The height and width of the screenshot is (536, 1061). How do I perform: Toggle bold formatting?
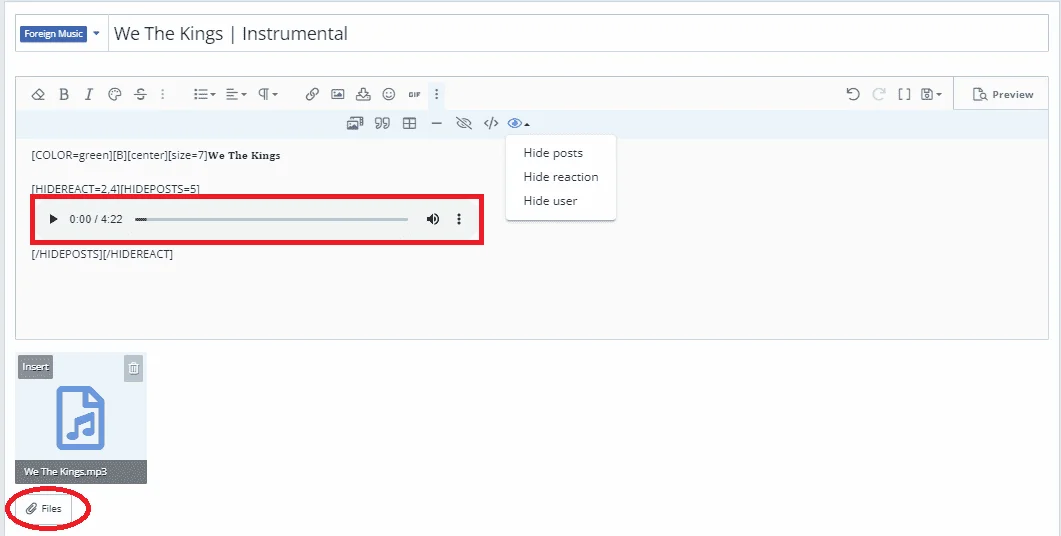[64, 95]
